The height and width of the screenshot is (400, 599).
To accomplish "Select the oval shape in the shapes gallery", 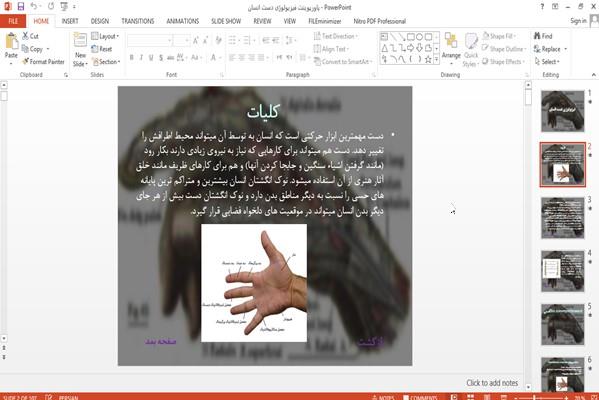I will point(419,37).
